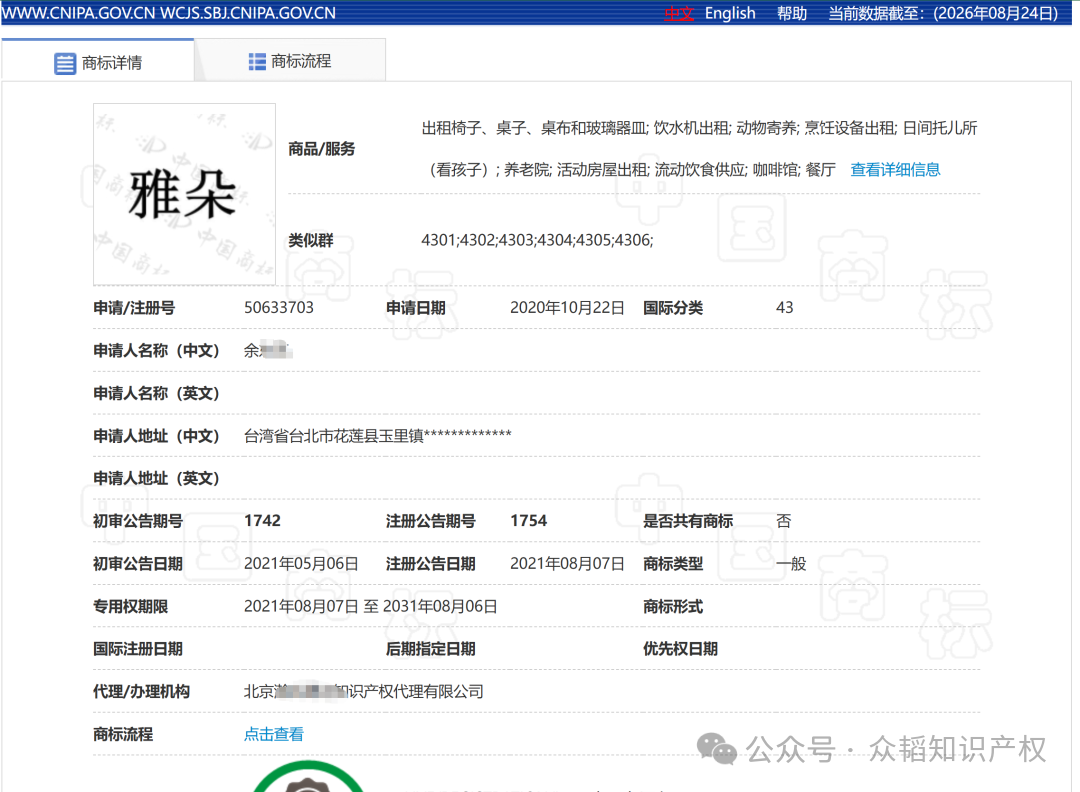The width and height of the screenshot is (1080, 792).
Task: Select similar group codes 4301;4302;4303
Action: click(x=477, y=240)
